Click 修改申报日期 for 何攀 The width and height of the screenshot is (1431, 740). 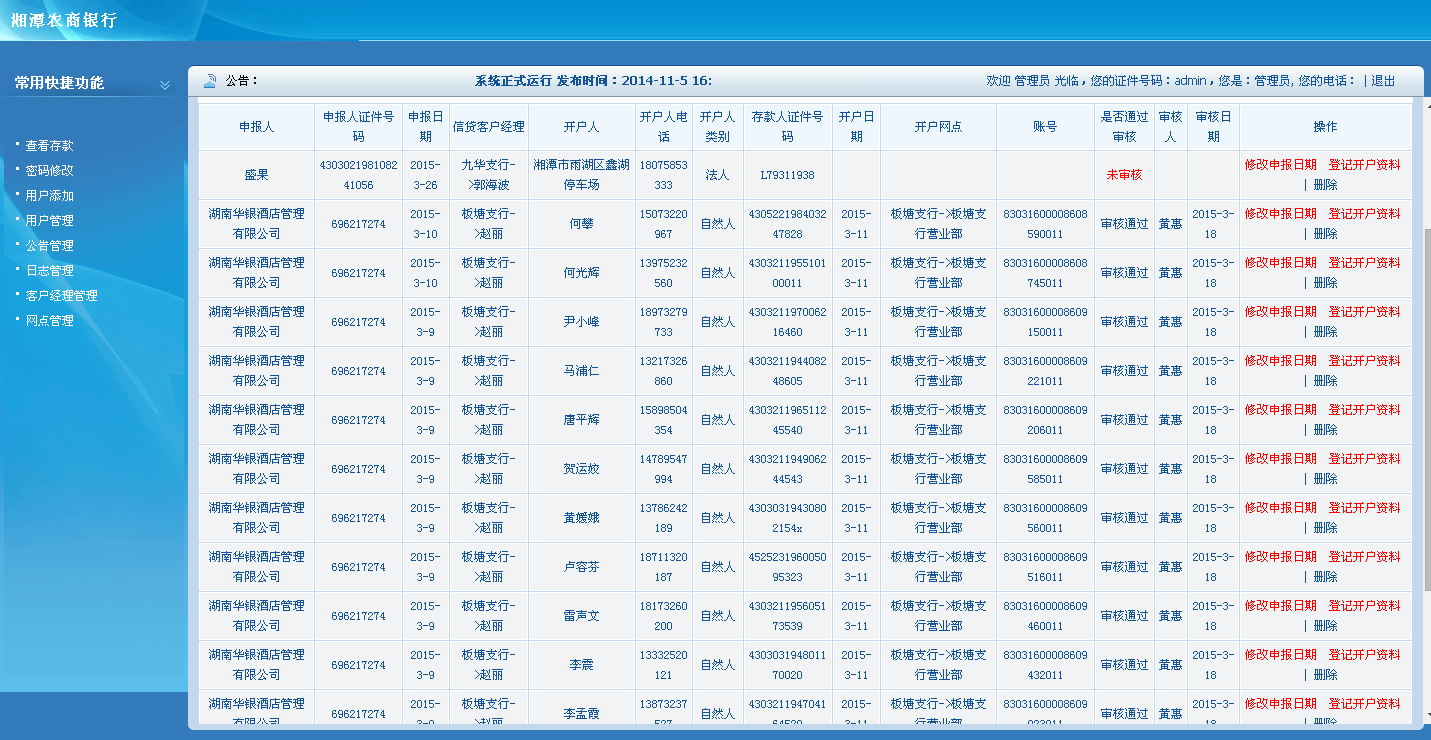1281,214
